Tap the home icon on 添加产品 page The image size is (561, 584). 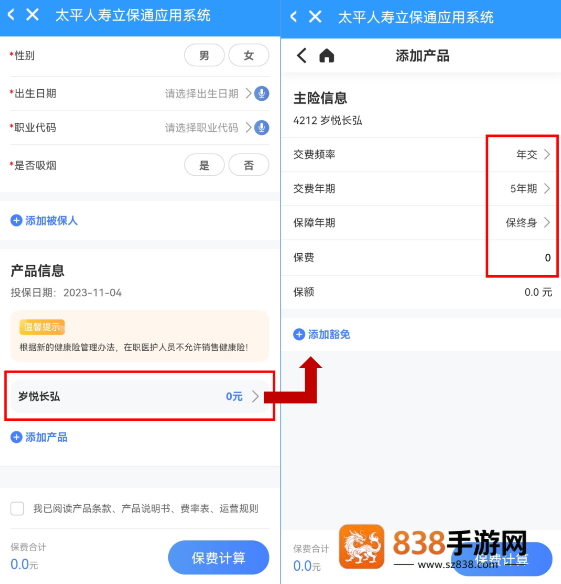pos(327,55)
